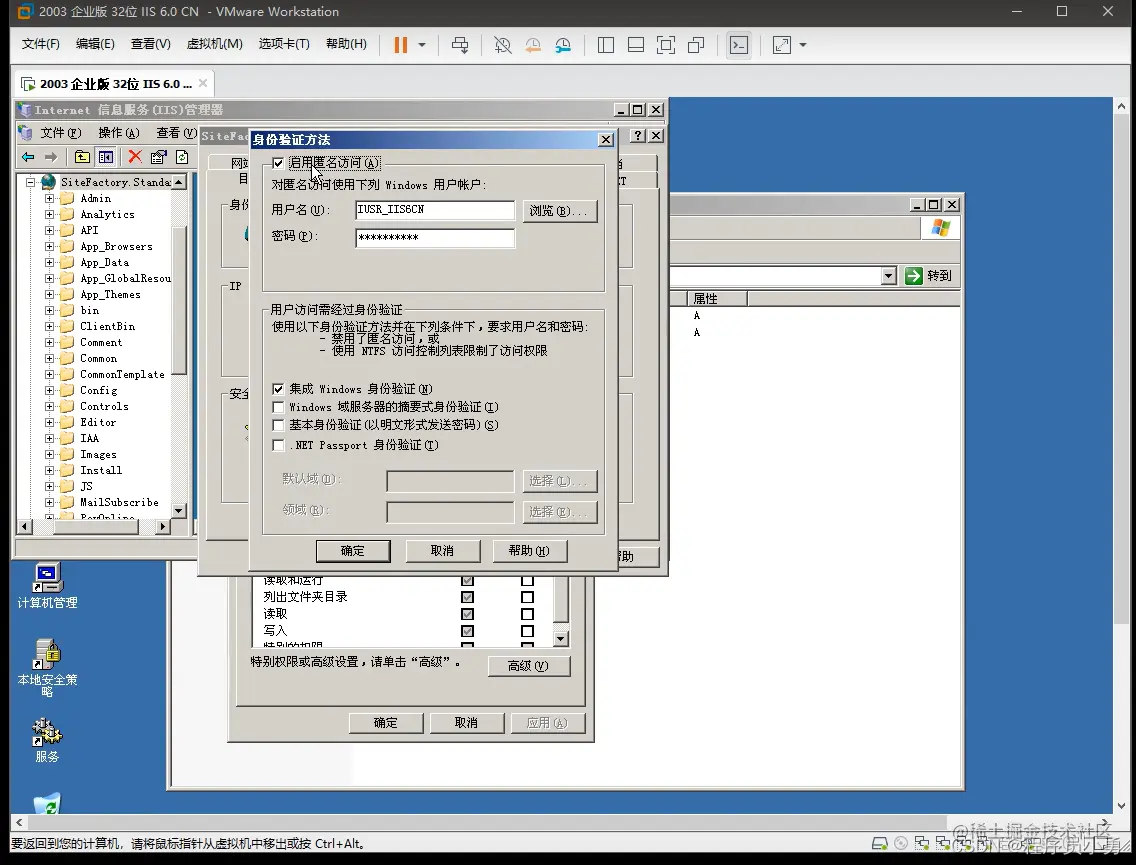Click the password input field

coord(435,238)
